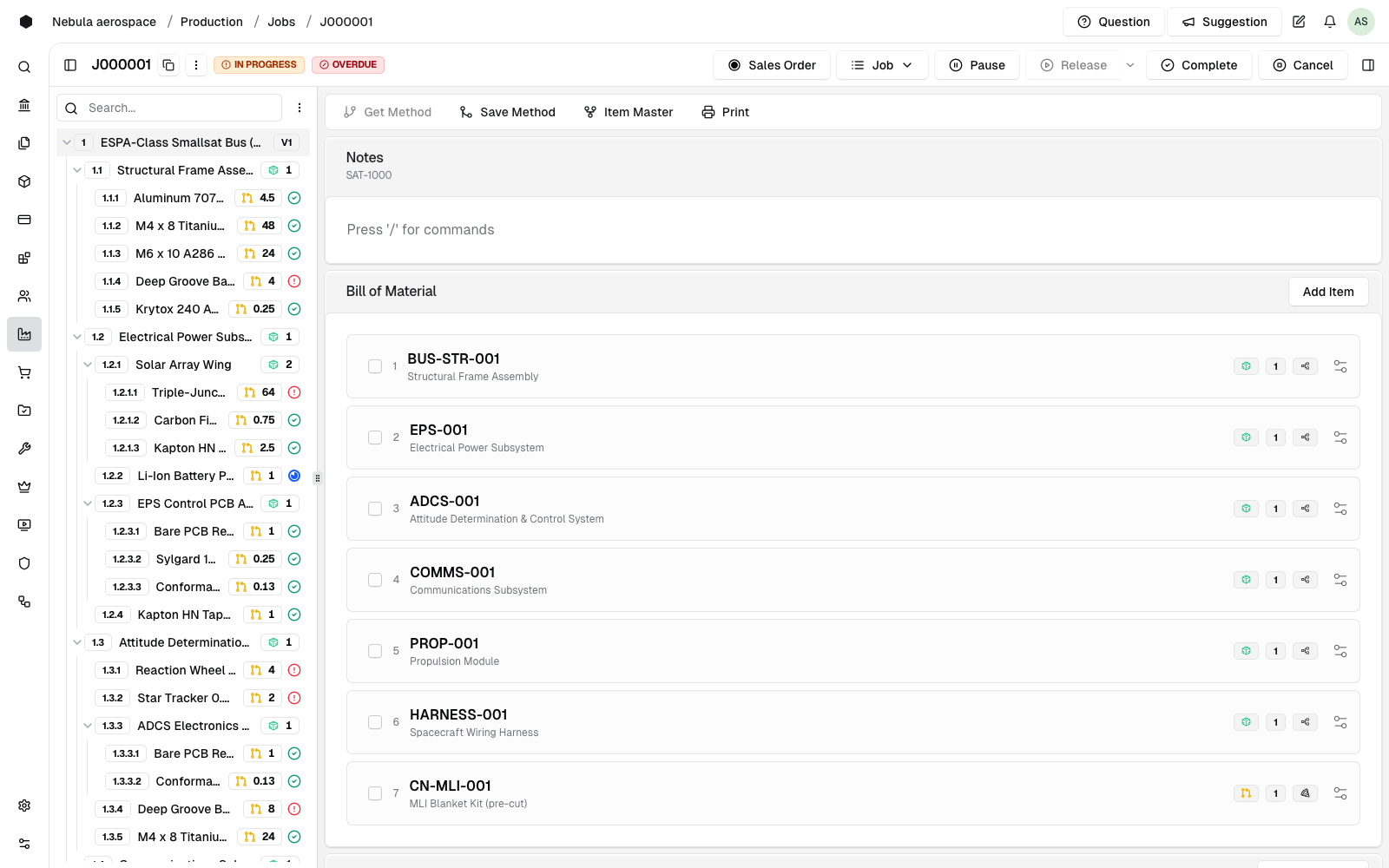Image resolution: width=1389 pixels, height=868 pixels.
Task: Click into the Notes editor area
Action: [852, 230]
